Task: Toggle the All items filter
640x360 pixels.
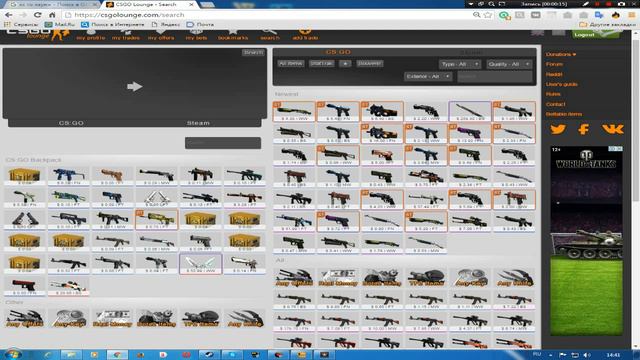Action: 291,64
